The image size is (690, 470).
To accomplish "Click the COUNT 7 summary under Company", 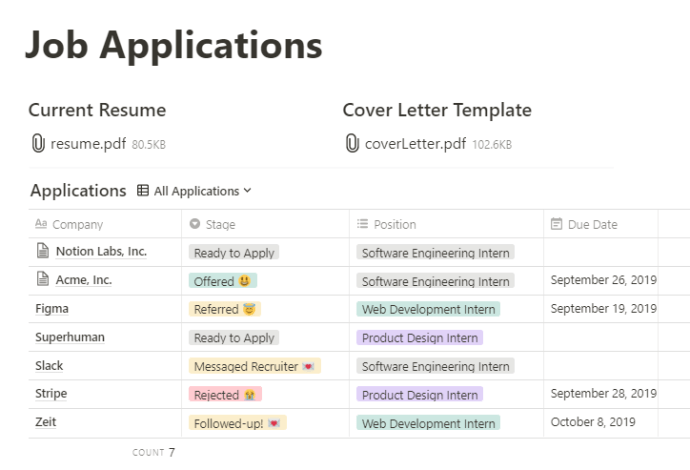I will pyautogui.click(x=154, y=452).
